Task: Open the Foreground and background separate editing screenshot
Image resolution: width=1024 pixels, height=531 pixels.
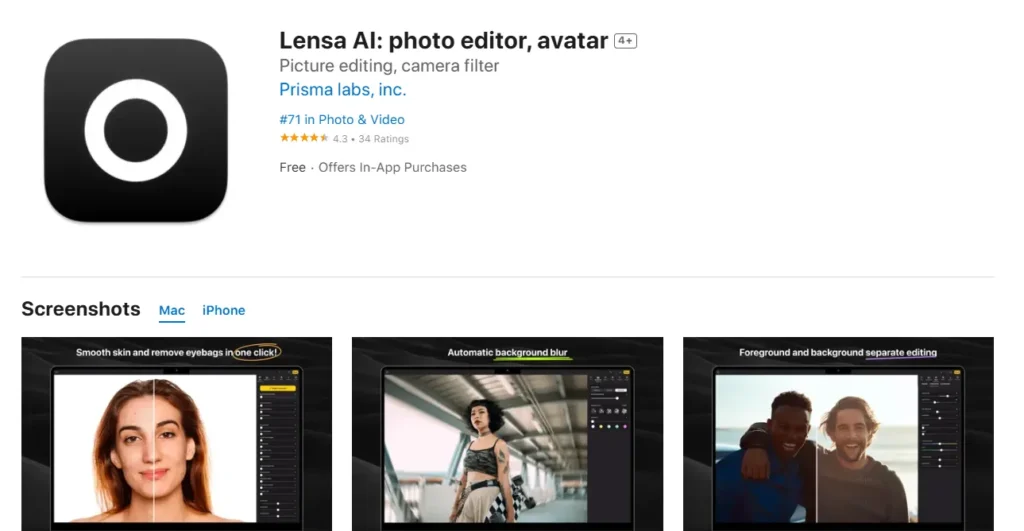Action: tap(838, 434)
